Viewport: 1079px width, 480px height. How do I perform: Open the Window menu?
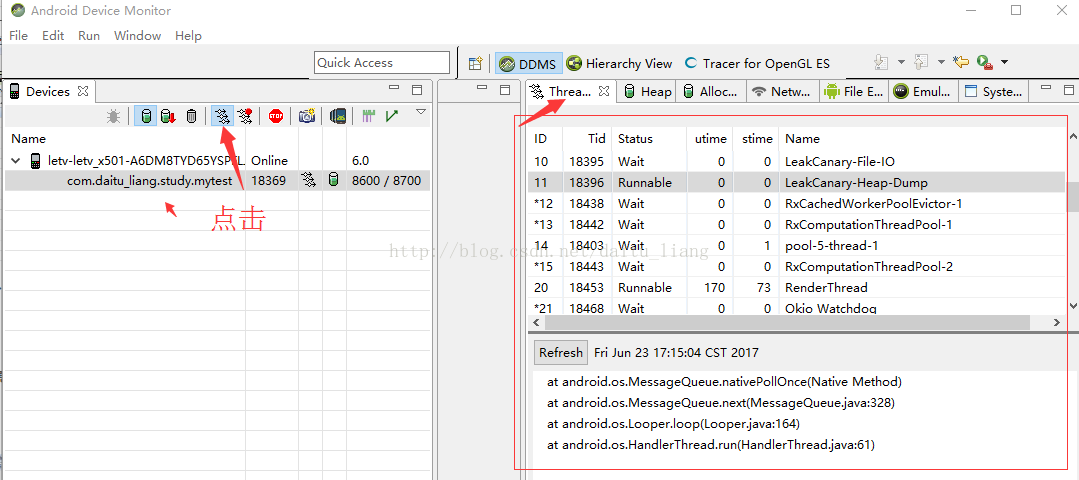138,36
